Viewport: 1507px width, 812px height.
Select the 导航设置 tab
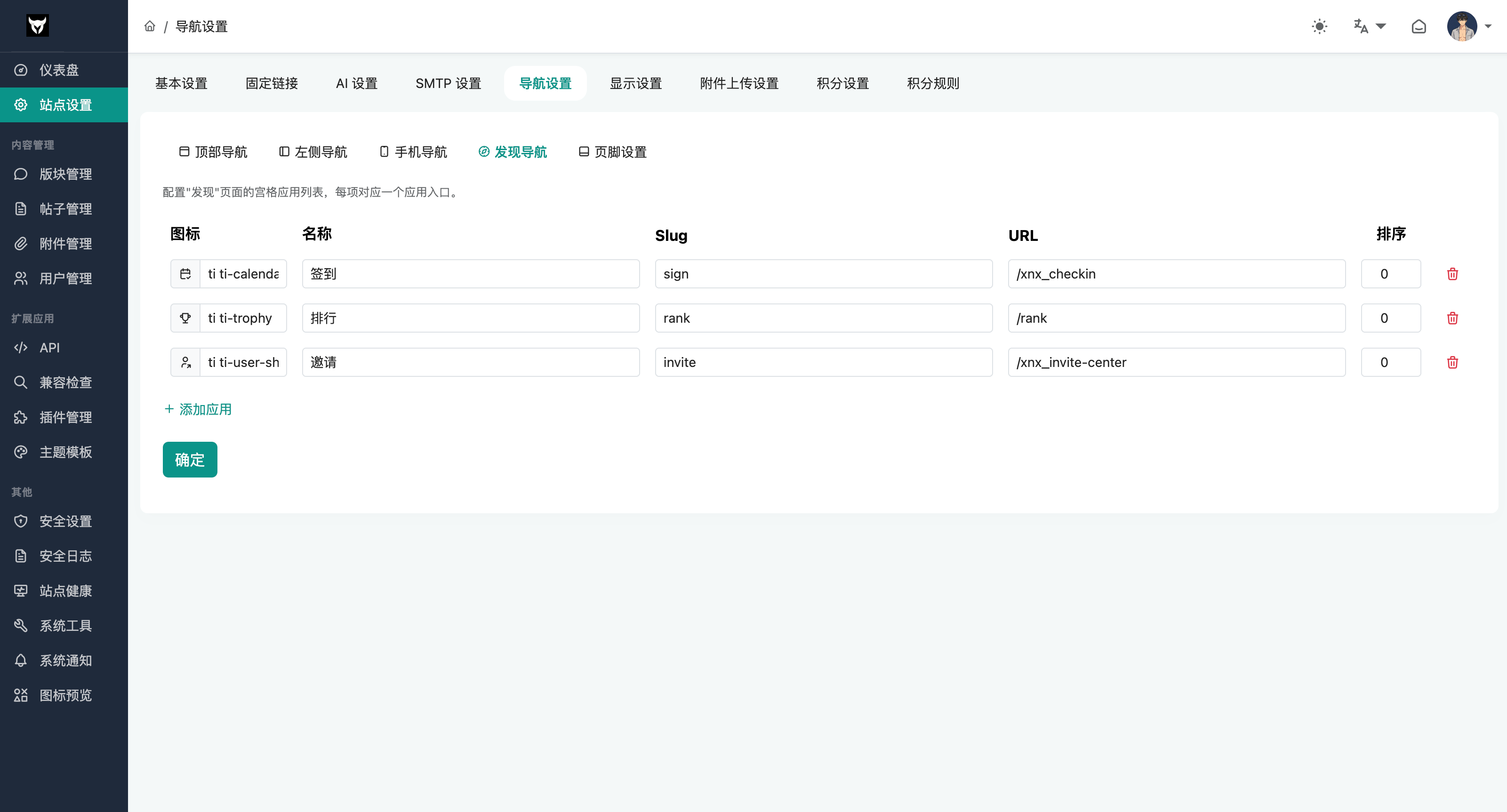pyautogui.click(x=545, y=84)
